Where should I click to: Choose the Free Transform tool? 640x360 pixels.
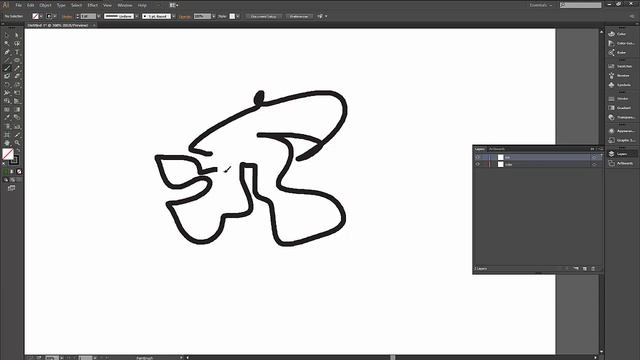(x=17, y=93)
